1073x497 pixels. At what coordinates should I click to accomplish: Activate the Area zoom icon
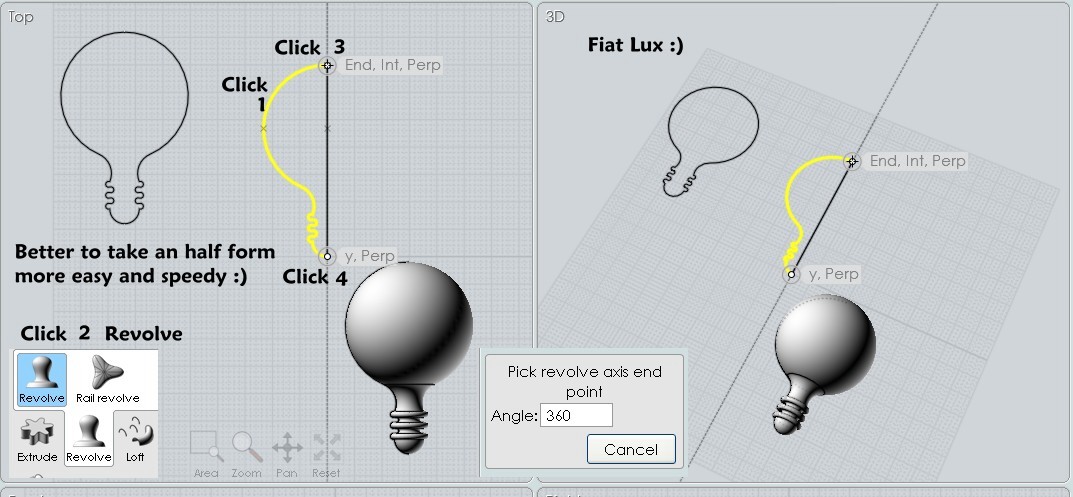[206, 454]
